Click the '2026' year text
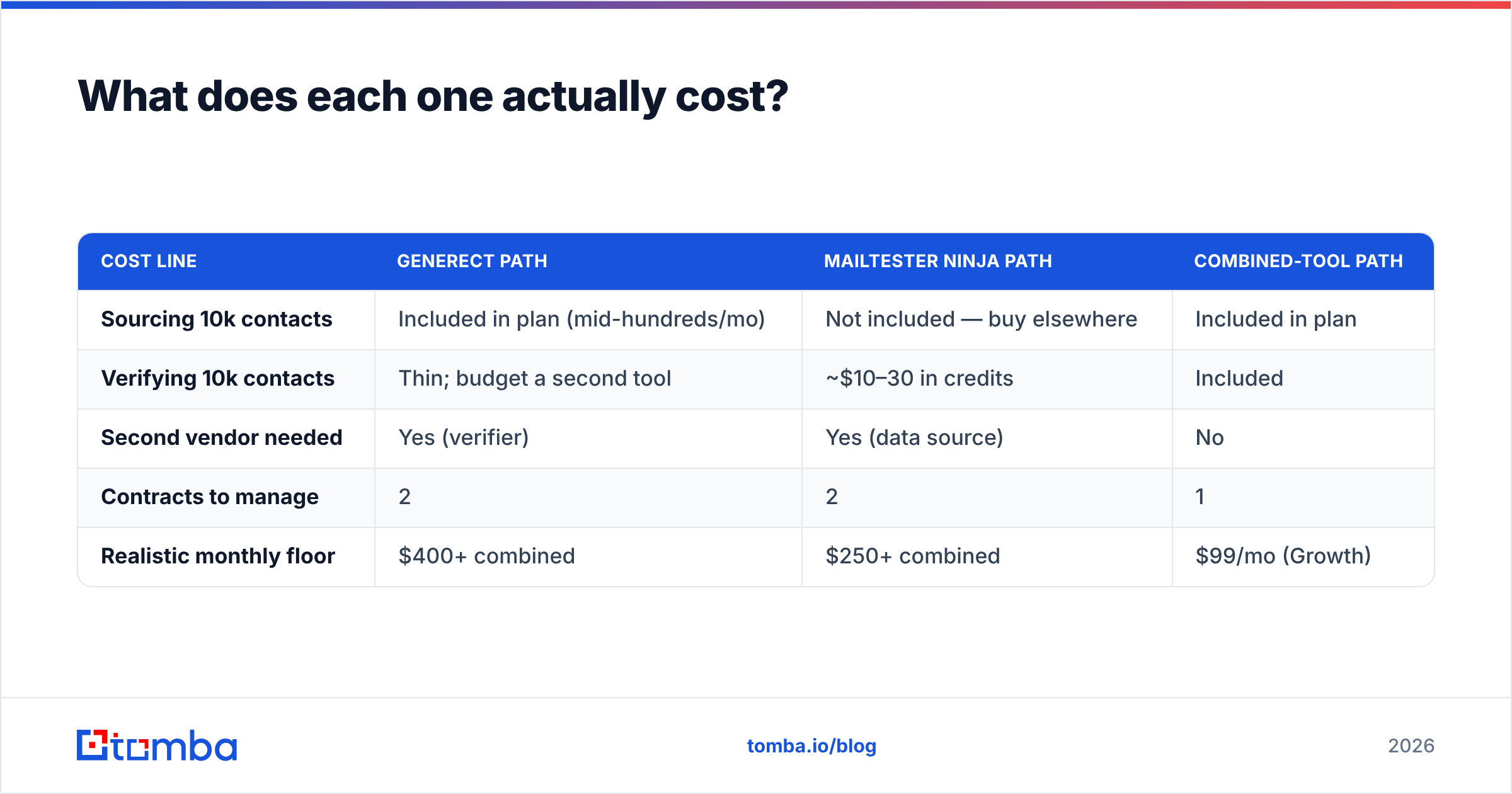Viewport: 1512px width, 794px height. click(1411, 746)
